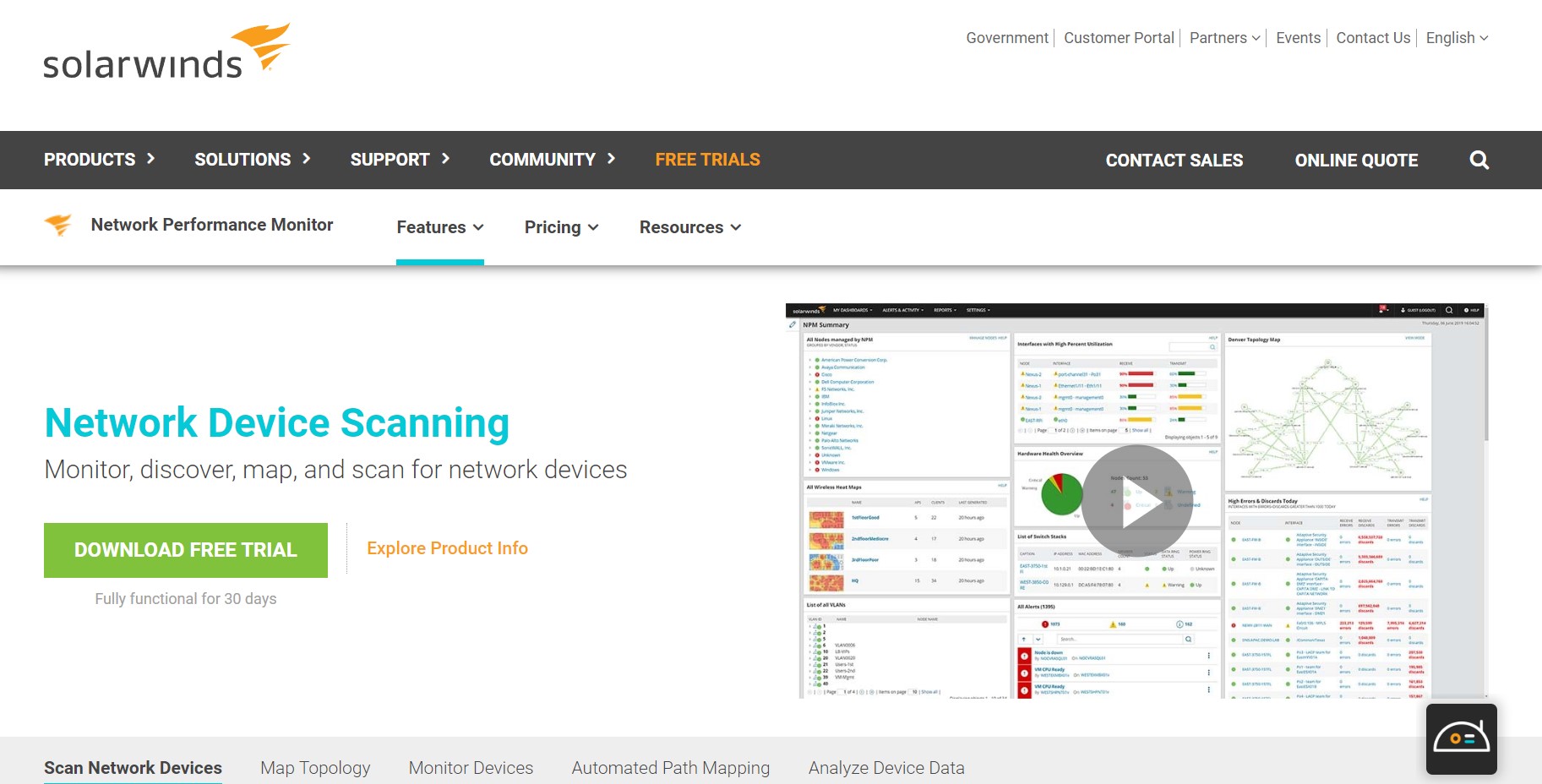Expand the Partners dropdown
This screenshot has width=1542, height=784.
pyautogui.click(x=1225, y=38)
